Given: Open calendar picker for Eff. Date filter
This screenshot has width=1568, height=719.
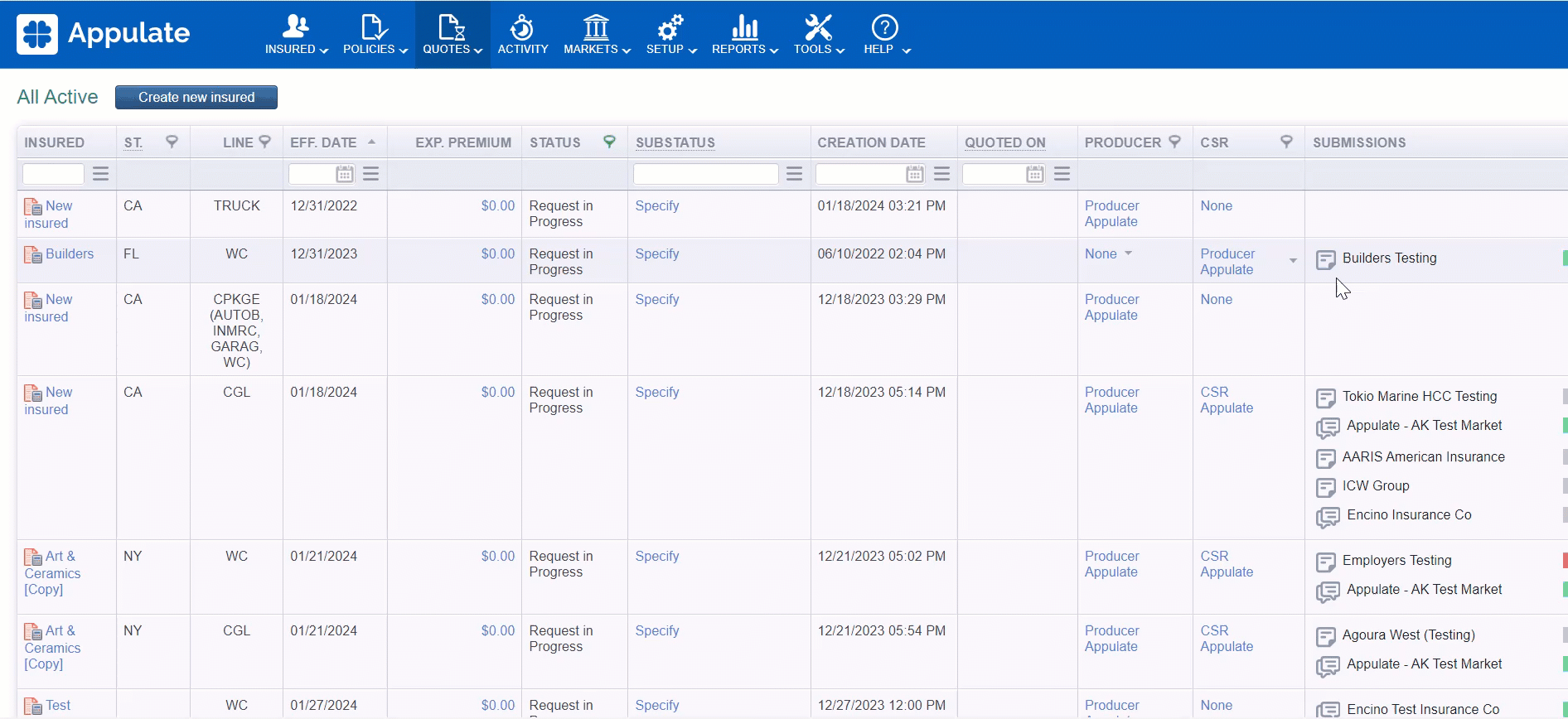Looking at the screenshot, I should pos(345,174).
